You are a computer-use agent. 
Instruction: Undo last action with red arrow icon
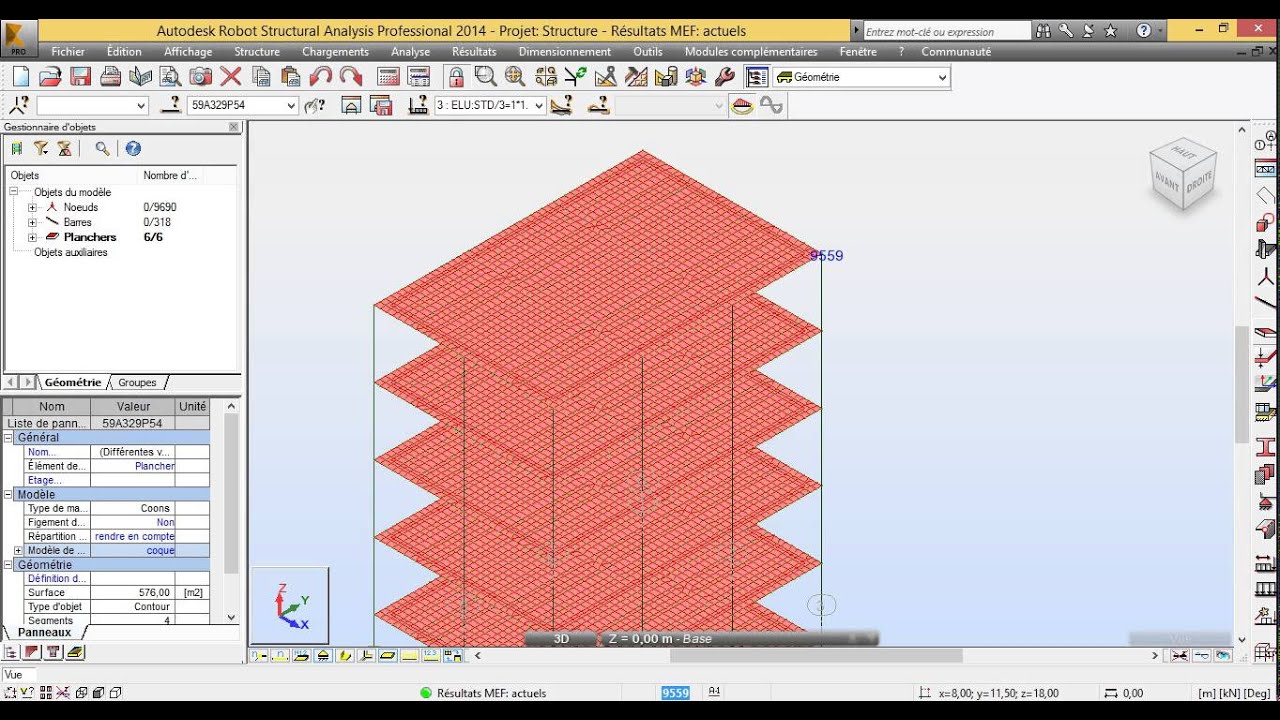pos(321,77)
